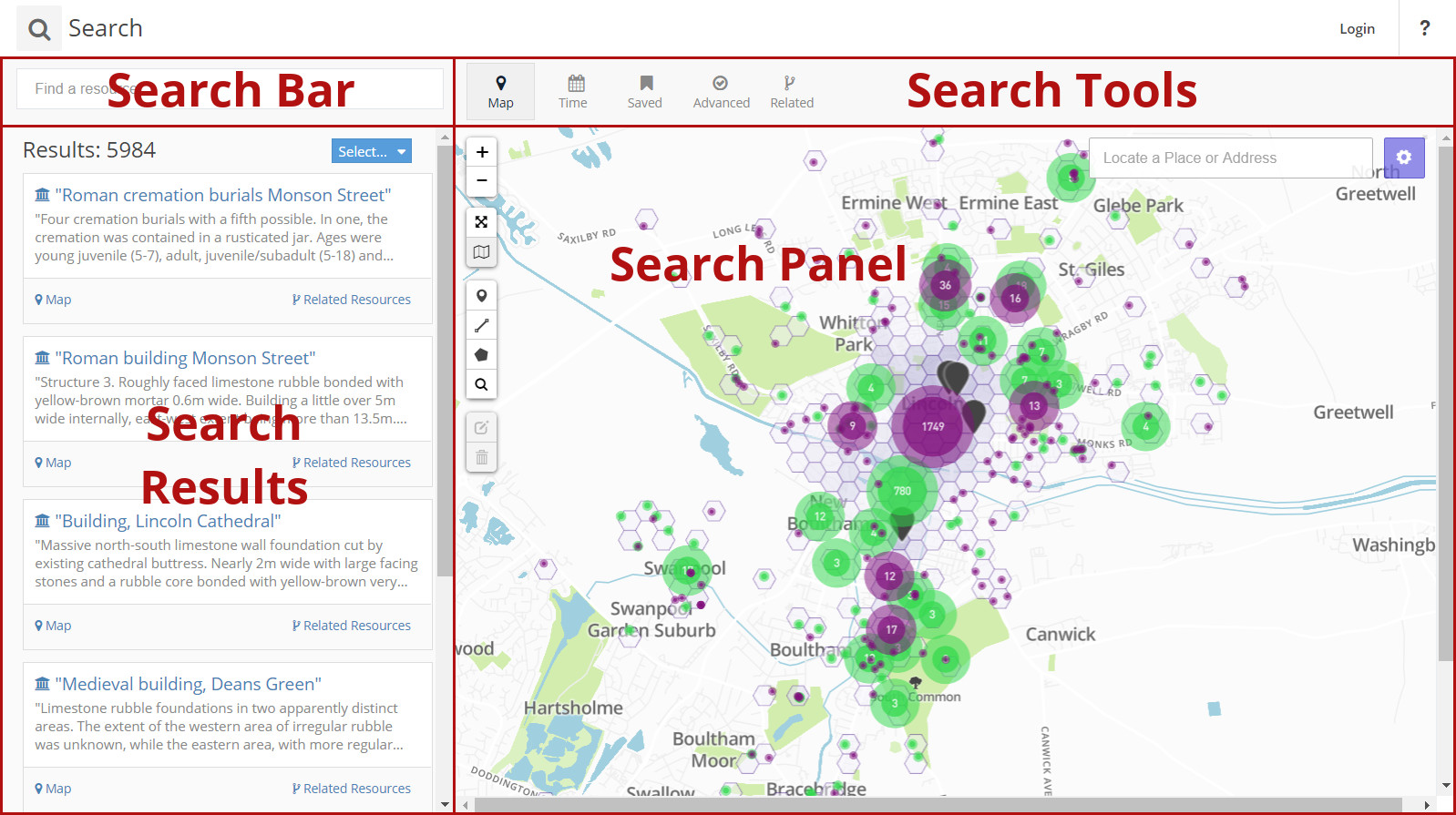Click Related Resources under Roman building Monson Street
The image size is (1456, 815).
352,463
